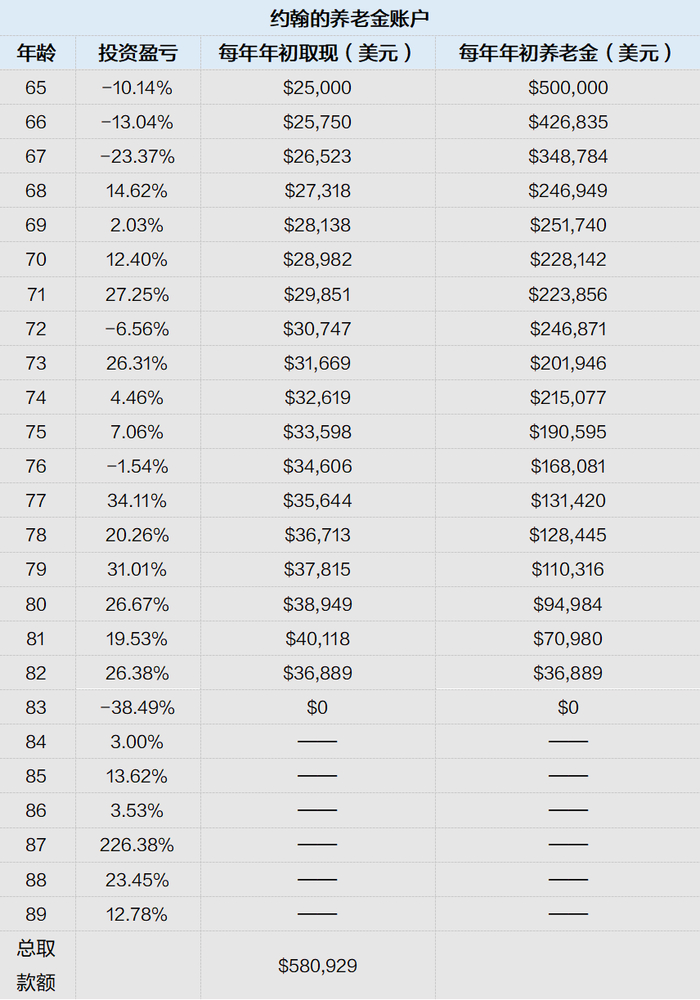Screen dimensions: 700x1000
Task: Select the $500,000 starting pension cell
Action: click(568, 88)
